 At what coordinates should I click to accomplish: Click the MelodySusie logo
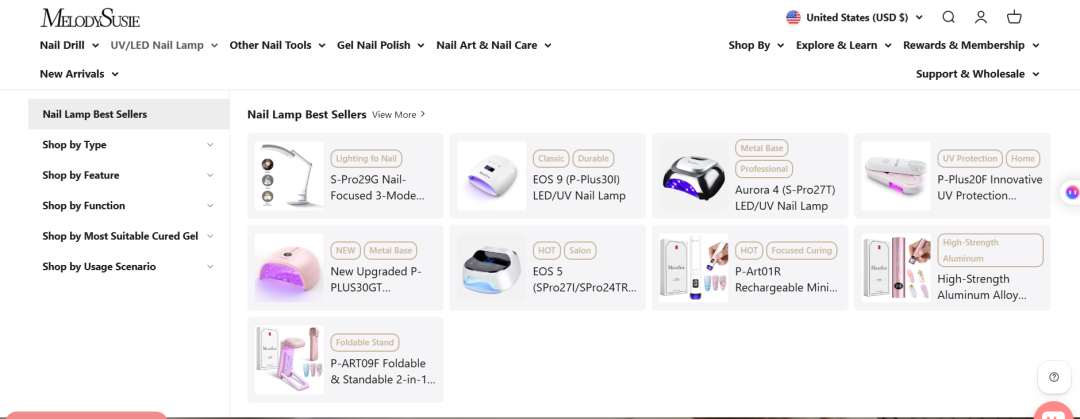click(90, 18)
